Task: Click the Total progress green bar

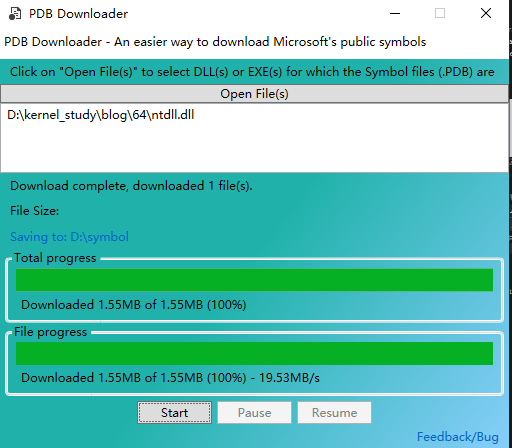Action: pos(254,280)
